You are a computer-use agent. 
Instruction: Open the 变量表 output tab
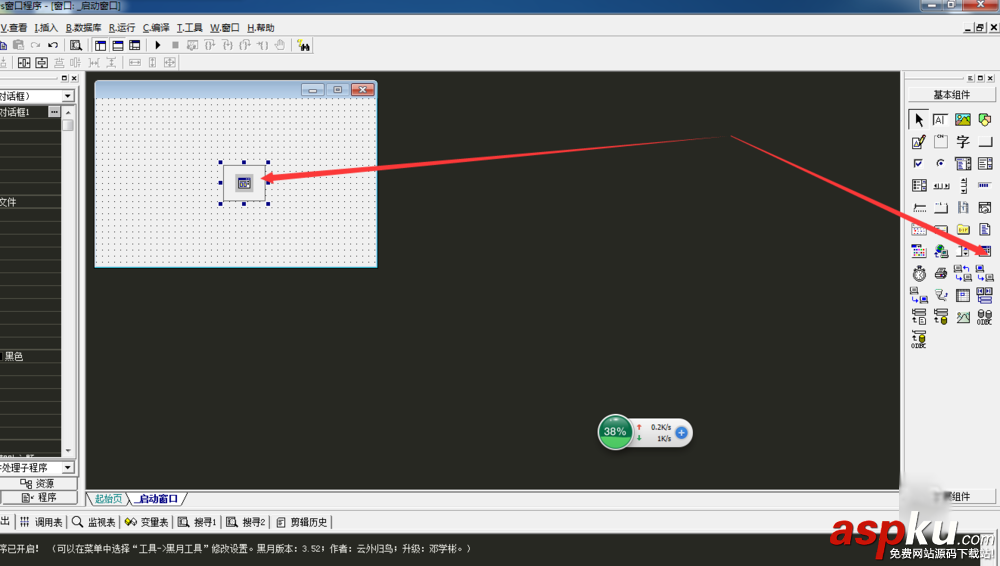point(147,522)
